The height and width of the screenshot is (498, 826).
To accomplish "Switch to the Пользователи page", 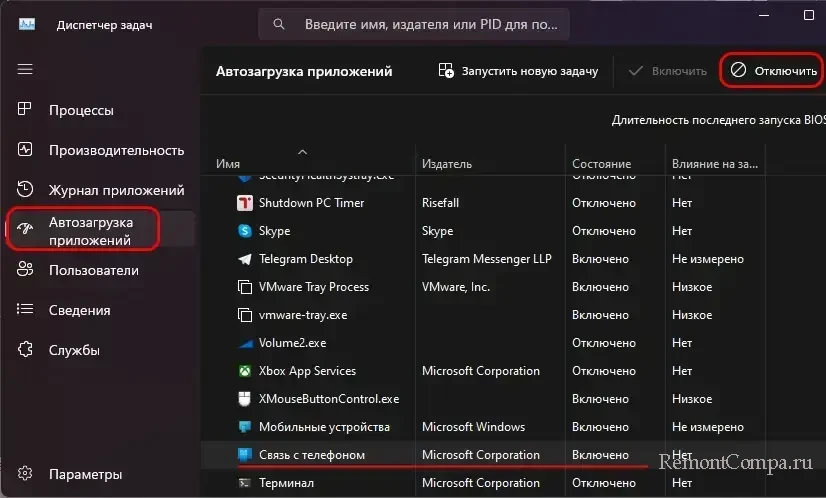I will coord(93,270).
